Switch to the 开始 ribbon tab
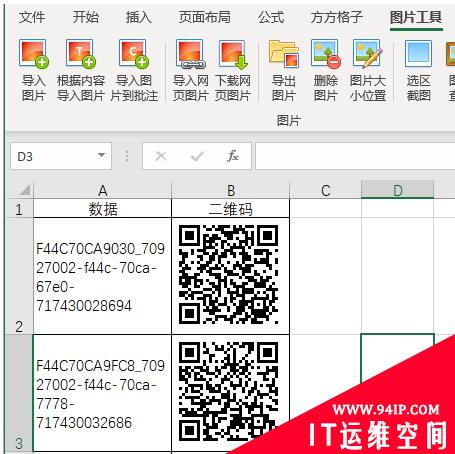 pyautogui.click(x=86, y=17)
